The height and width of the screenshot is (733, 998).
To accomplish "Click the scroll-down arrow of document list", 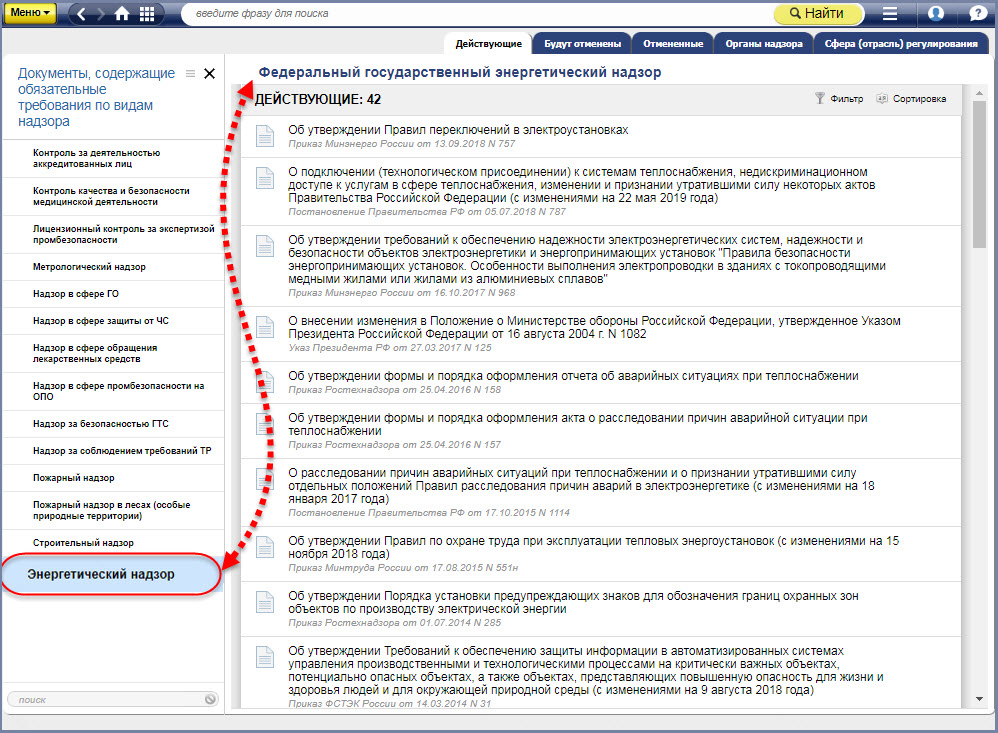I will tap(979, 698).
